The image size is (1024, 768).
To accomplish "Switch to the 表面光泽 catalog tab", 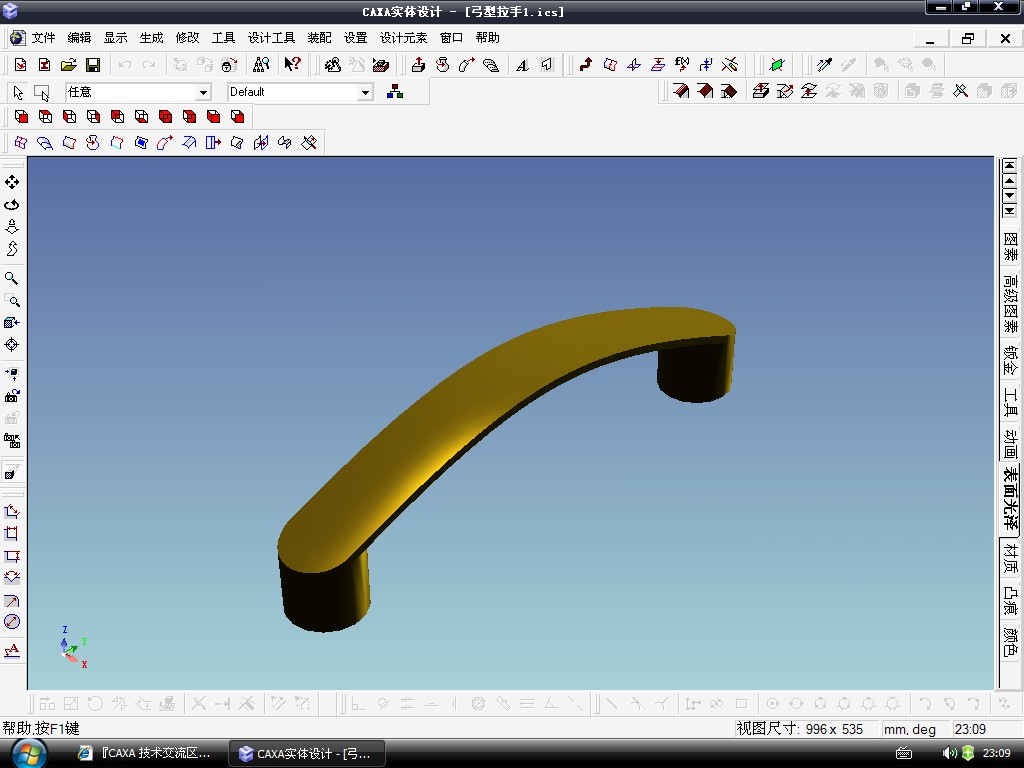I will pyautogui.click(x=1010, y=499).
